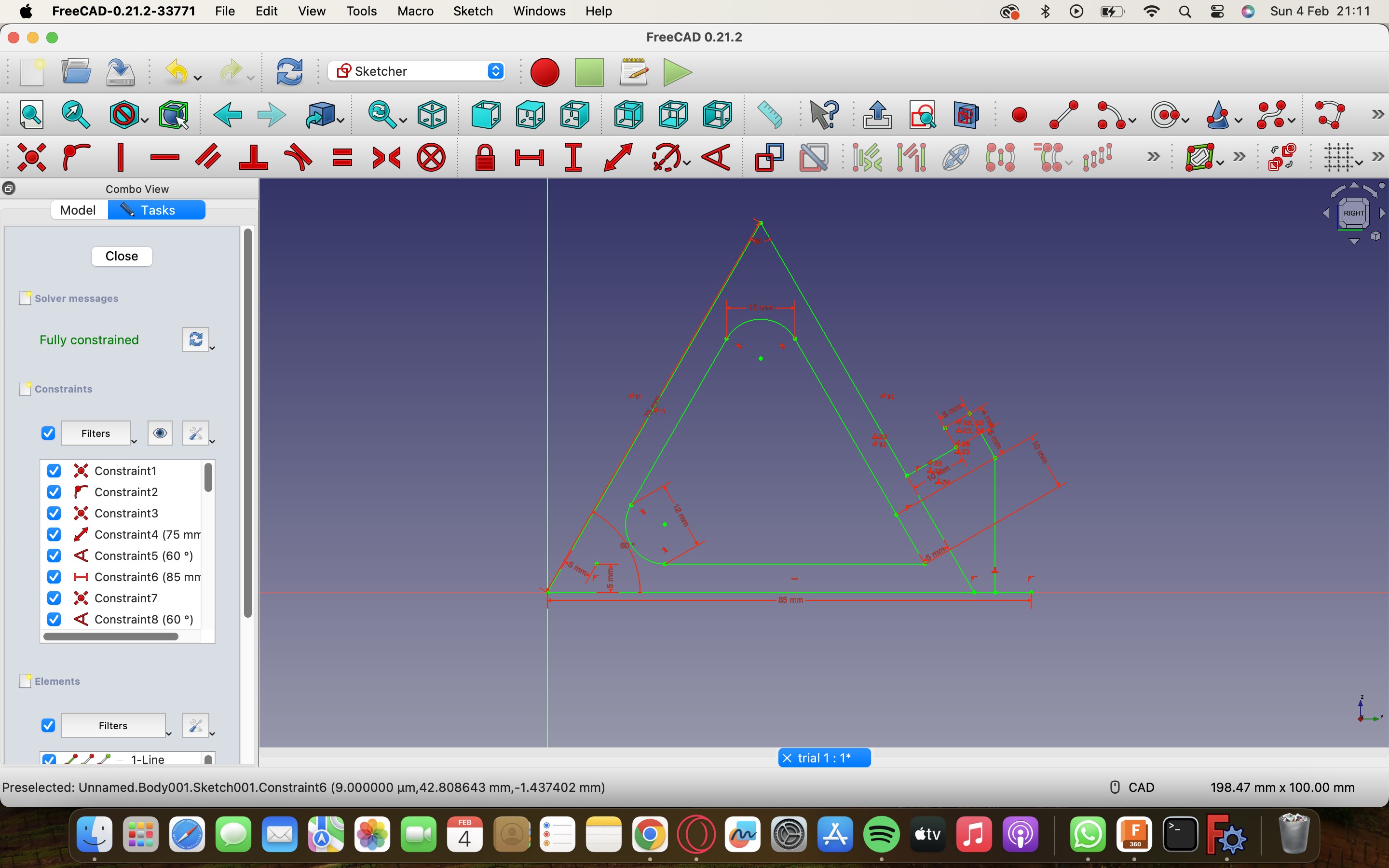Open the Macro menu
This screenshot has width=1389, height=868.
pyautogui.click(x=415, y=11)
